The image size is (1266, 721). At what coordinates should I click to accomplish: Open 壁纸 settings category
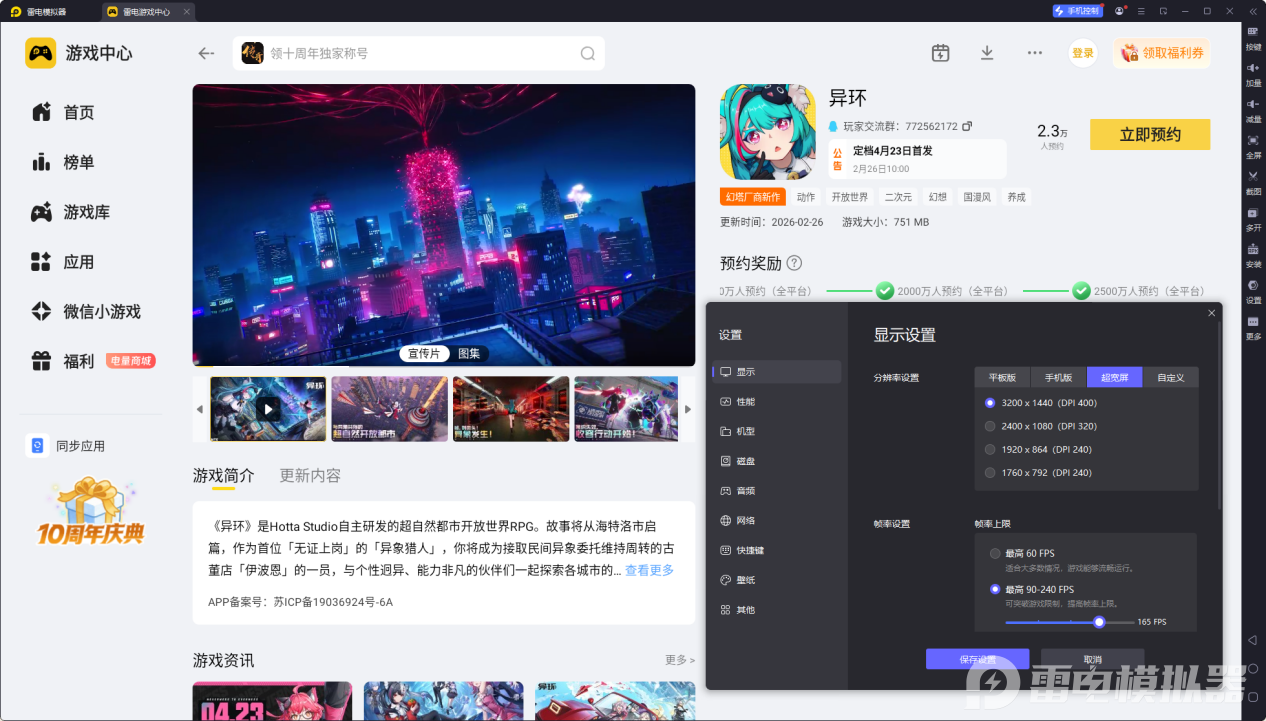pyautogui.click(x=777, y=580)
